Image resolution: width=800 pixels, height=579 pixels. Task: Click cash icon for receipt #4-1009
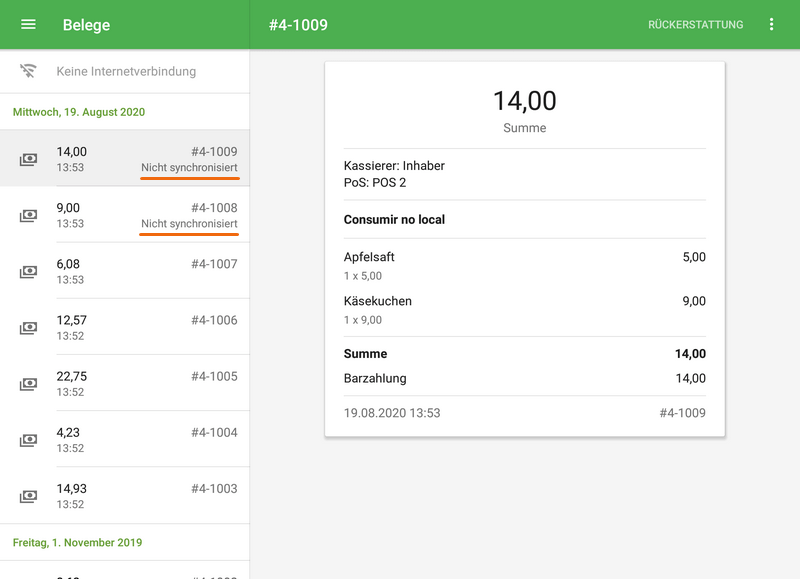point(28,159)
